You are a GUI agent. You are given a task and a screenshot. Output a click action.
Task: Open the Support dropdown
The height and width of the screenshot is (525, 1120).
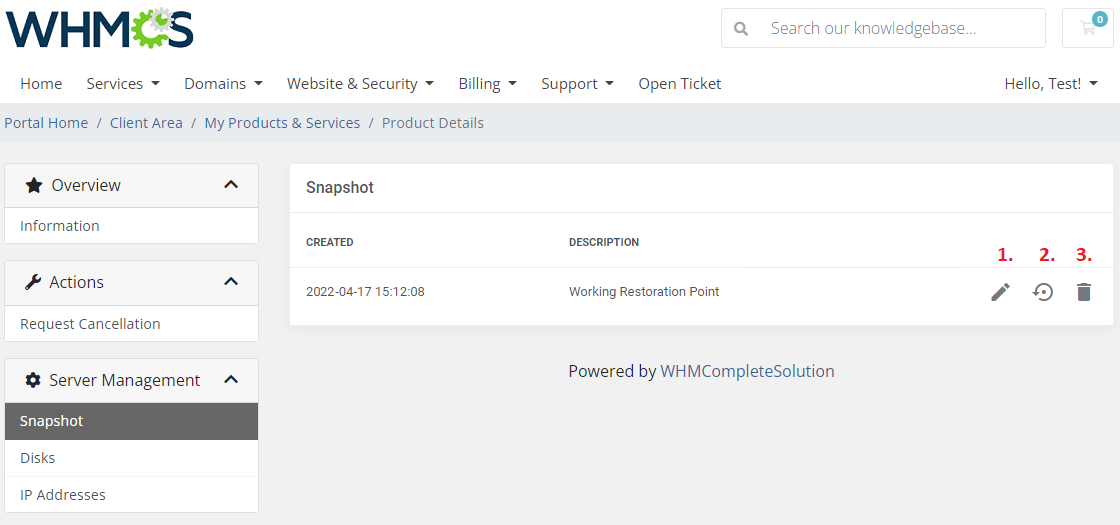pyautogui.click(x=577, y=84)
